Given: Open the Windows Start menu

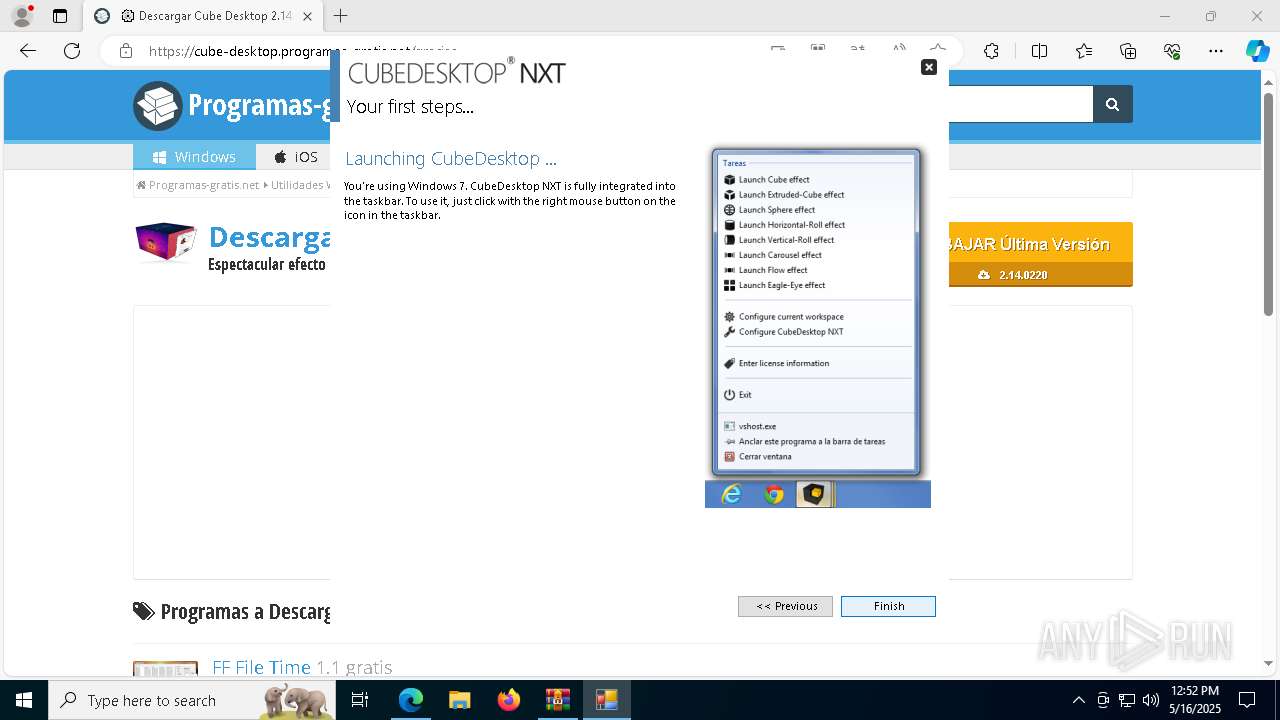Looking at the screenshot, I should [x=24, y=700].
